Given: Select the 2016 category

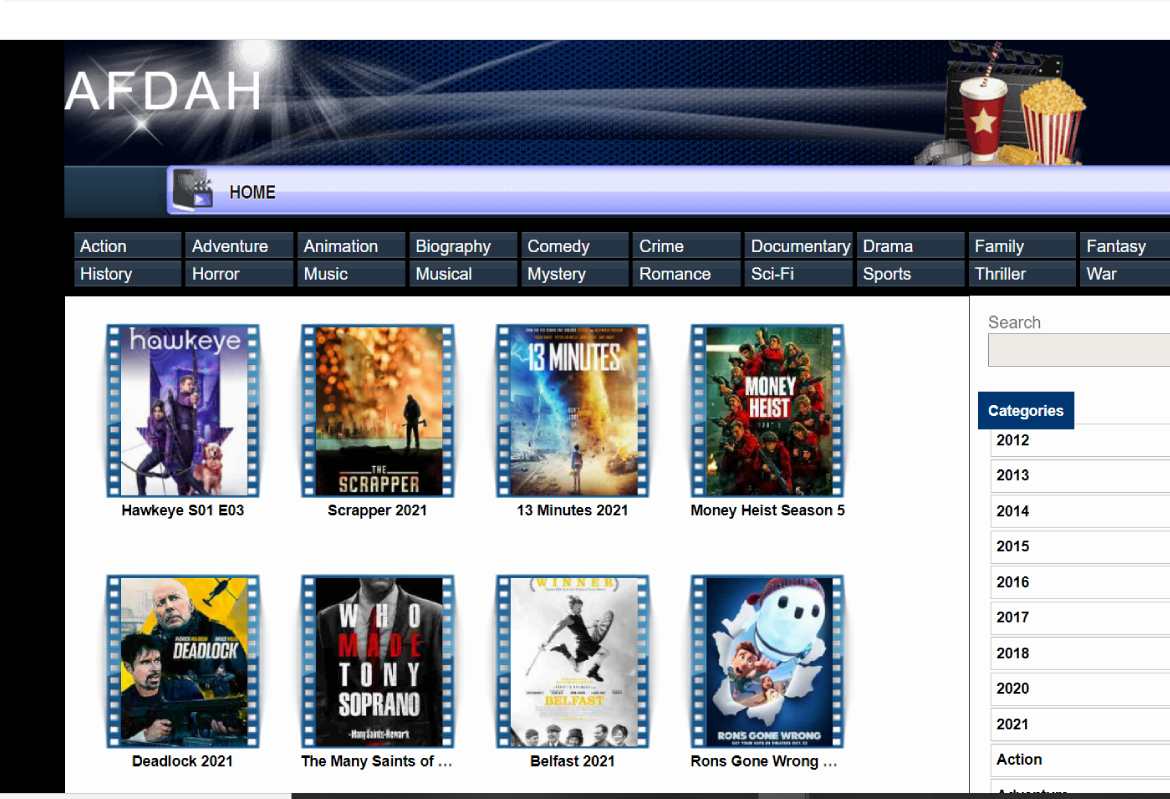Looking at the screenshot, I should click(1080, 582).
